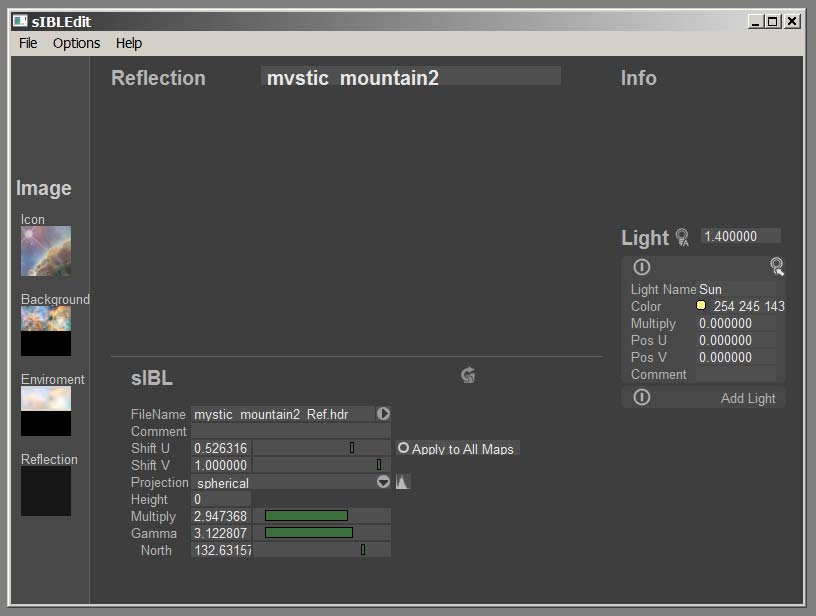The image size is (816, 616).
Task: Click the light Comment input field
Action: click(x=736, y=375)
